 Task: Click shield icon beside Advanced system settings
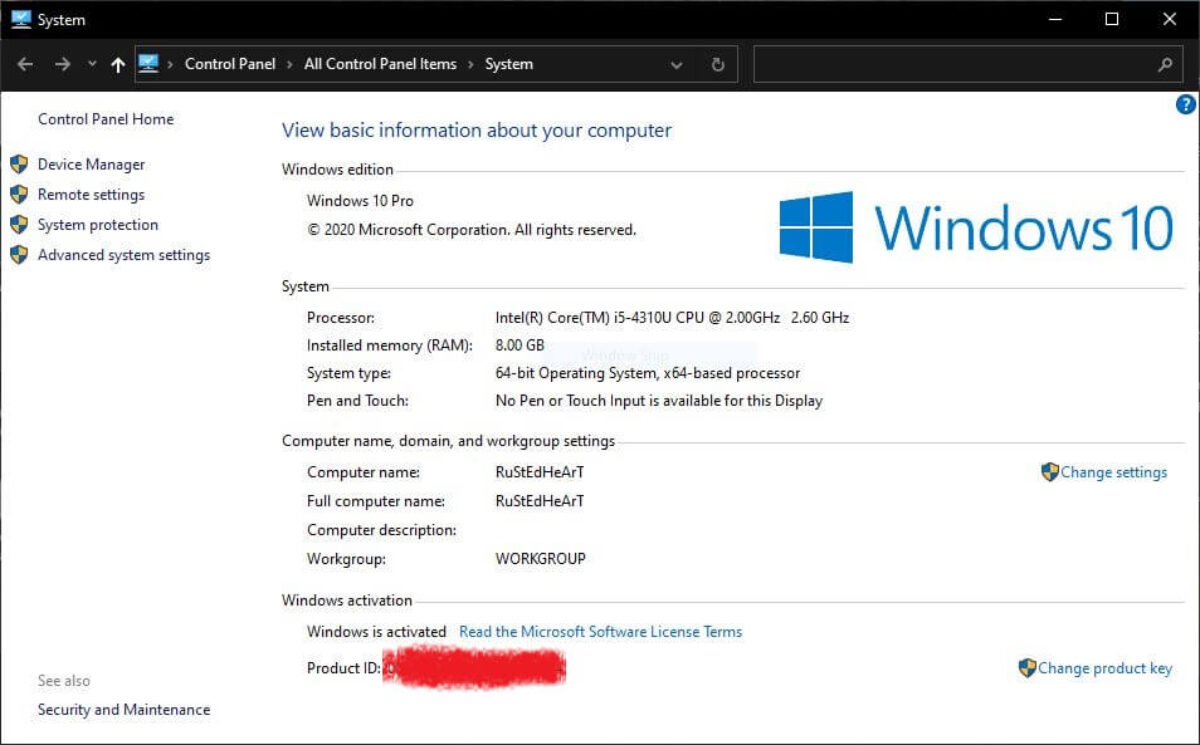19,254
